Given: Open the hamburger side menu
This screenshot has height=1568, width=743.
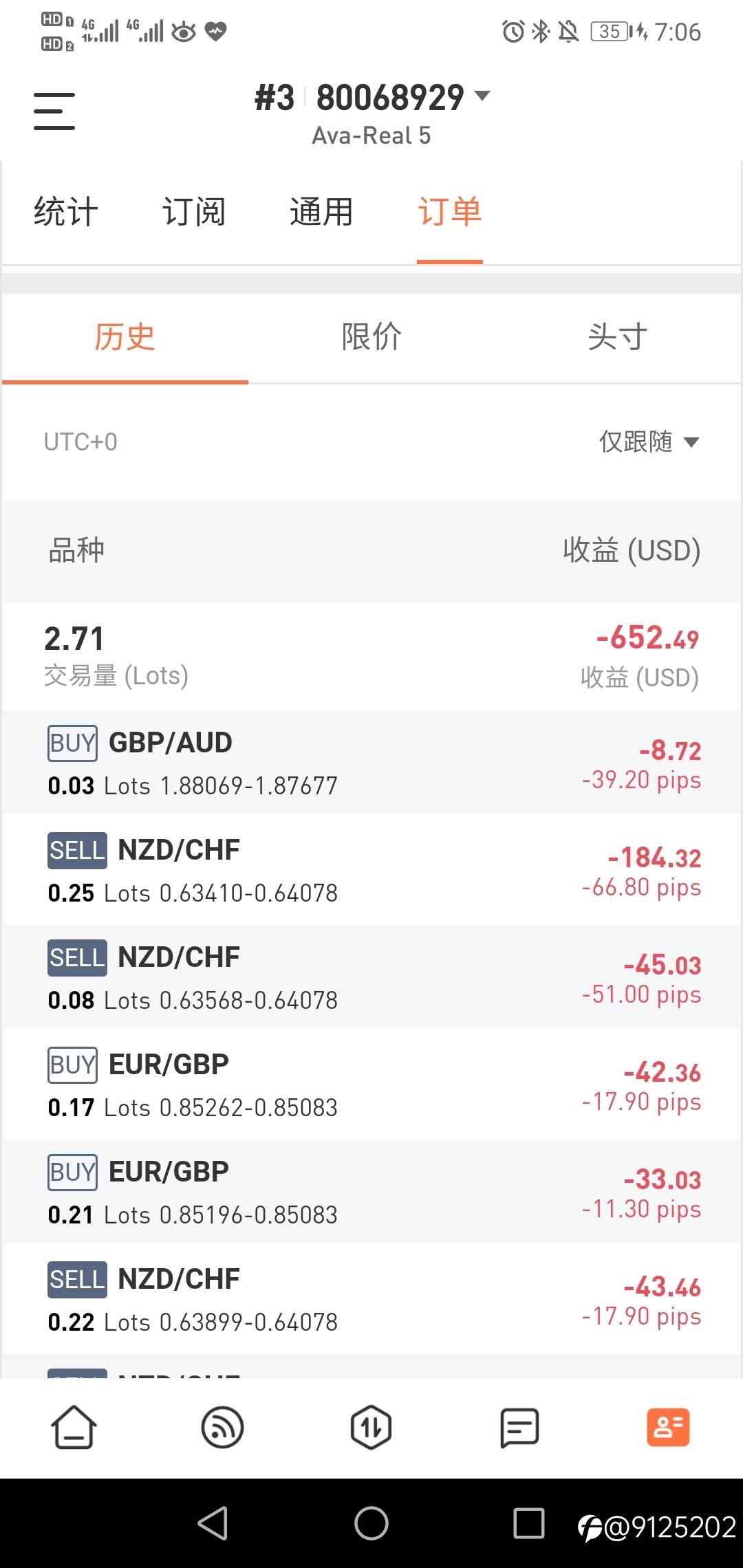Looking at the screenshot, I should 54,111.
